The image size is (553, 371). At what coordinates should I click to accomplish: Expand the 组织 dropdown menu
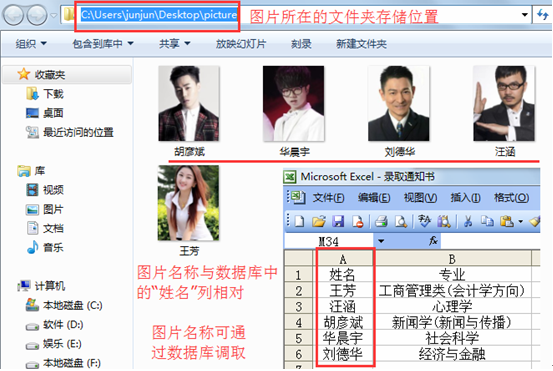click(x=31, y=44)
